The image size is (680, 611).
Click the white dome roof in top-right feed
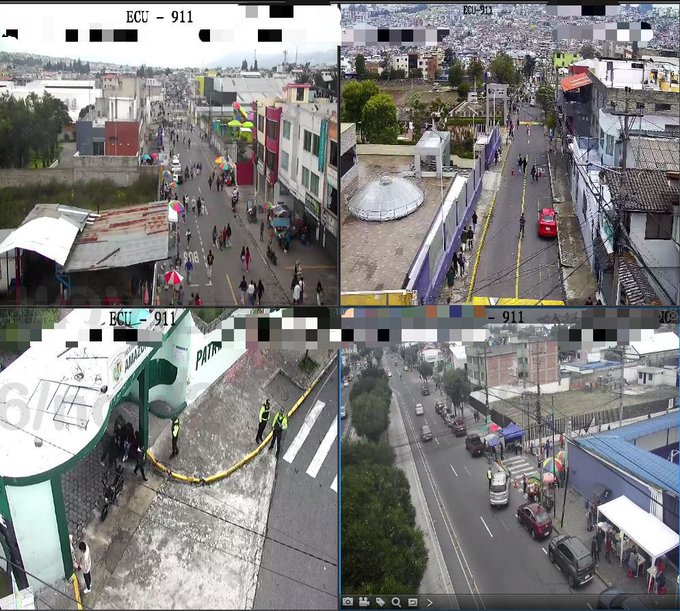point(385,199)
